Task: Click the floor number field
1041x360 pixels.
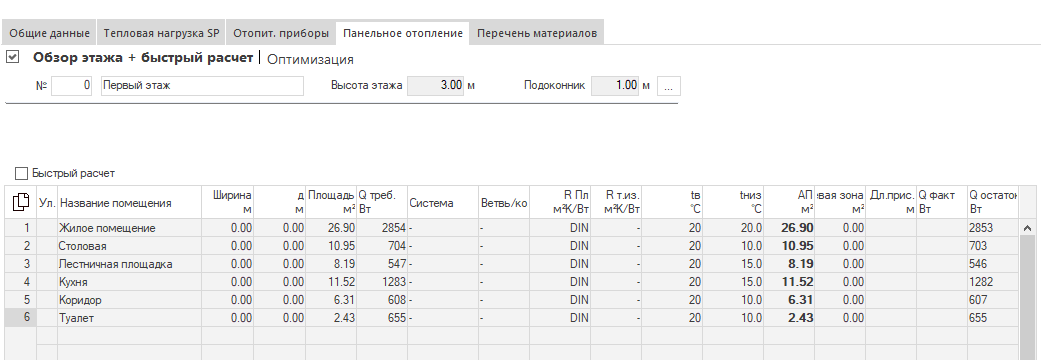Action: (x=72, y=86)
